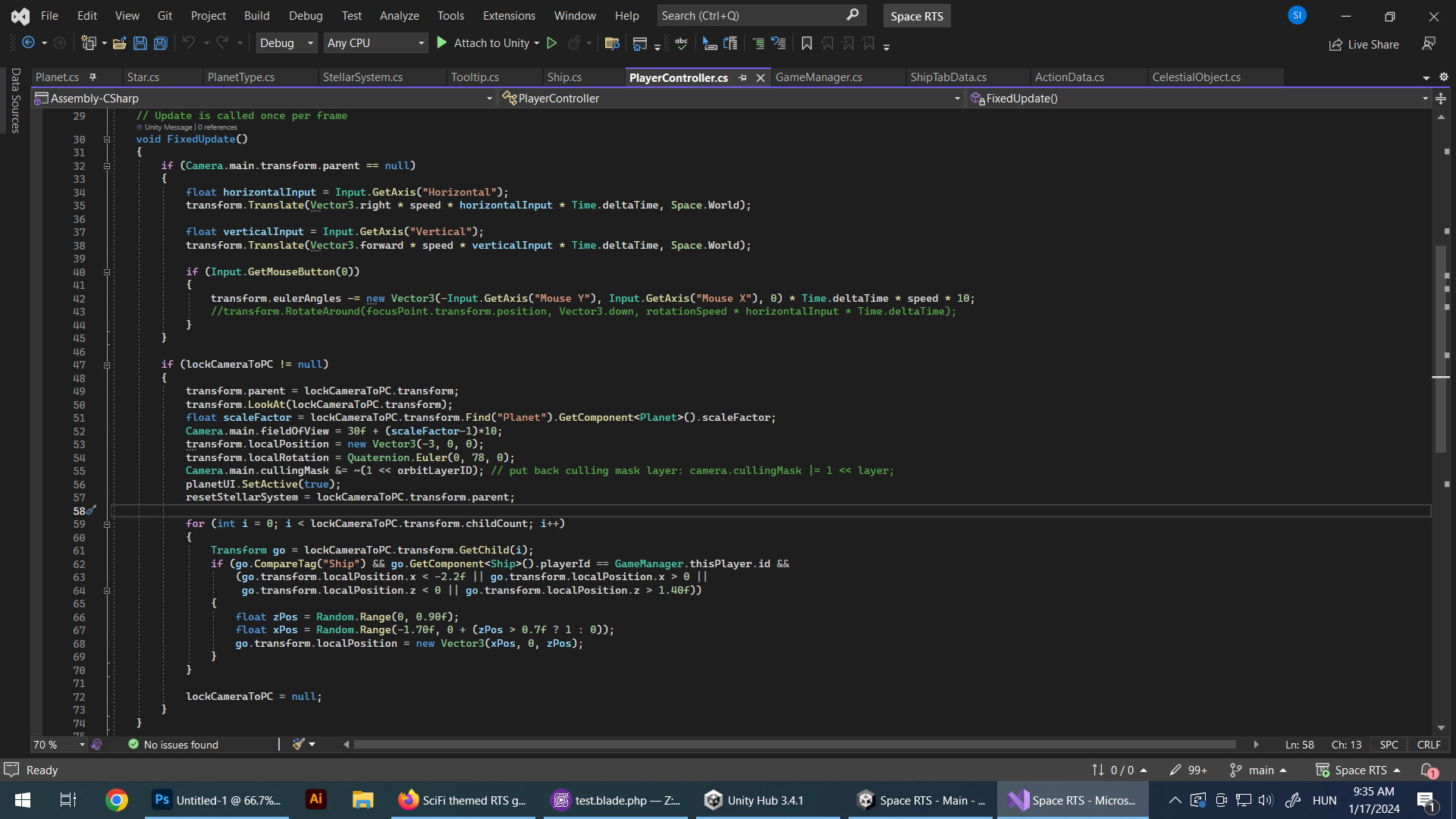
Task: Click the spell checker abc icon
Action: pos(681,43)
